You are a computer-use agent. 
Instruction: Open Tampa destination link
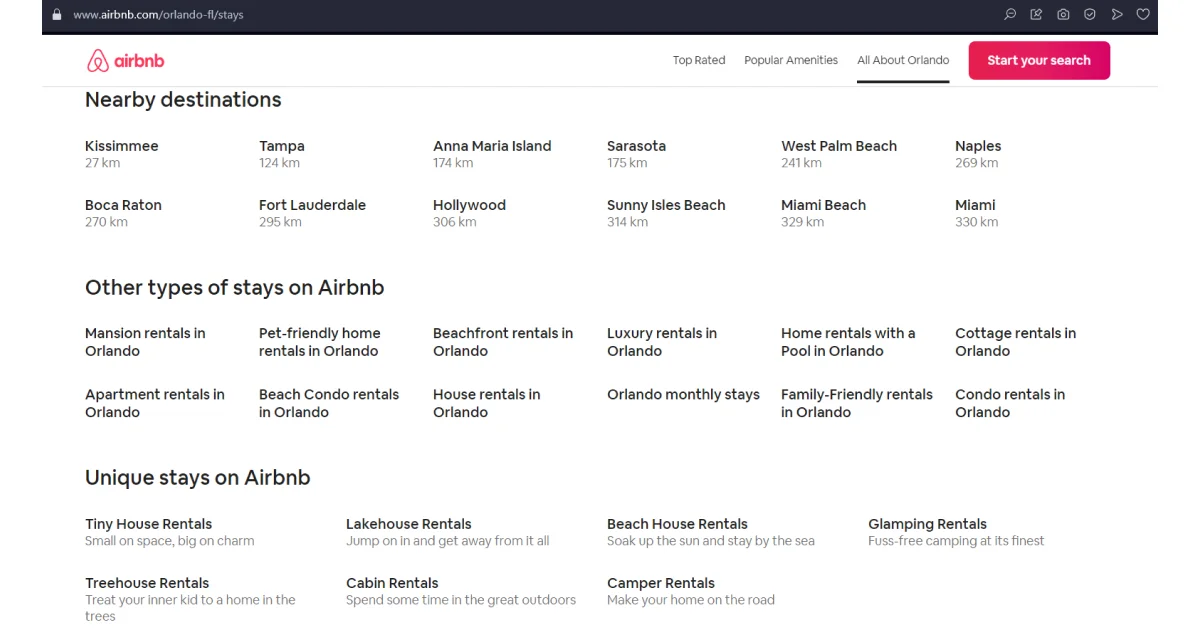pos(282,154)
